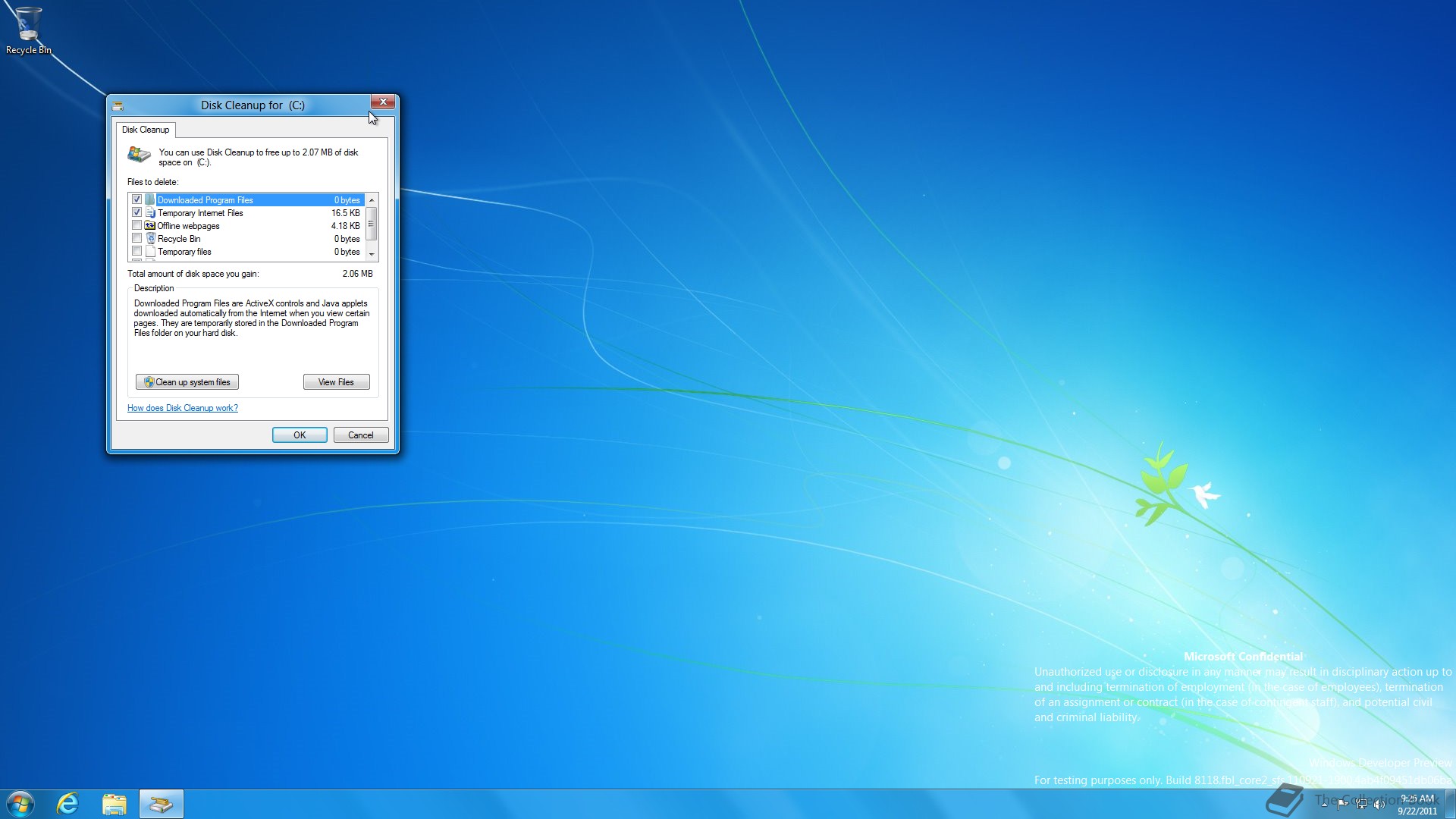
Task: Click the View Files button
Action: click(x=336, y=382)
